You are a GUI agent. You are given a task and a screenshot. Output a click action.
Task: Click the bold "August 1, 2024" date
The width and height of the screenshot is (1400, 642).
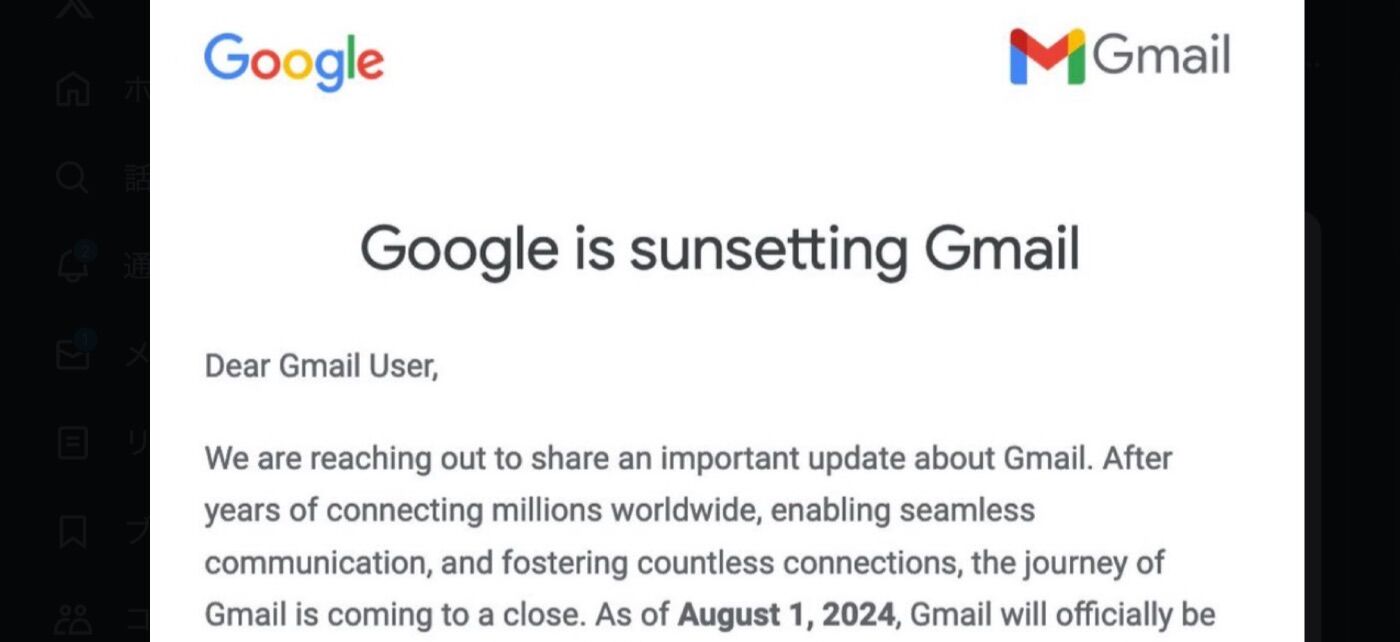click(x=786, y=614)
